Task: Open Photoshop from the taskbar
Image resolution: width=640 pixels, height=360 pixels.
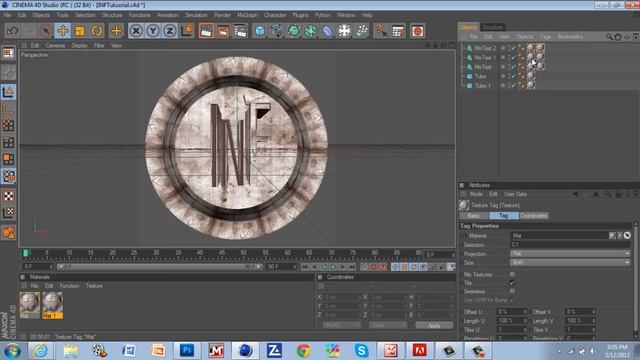Action: (187, 351)
